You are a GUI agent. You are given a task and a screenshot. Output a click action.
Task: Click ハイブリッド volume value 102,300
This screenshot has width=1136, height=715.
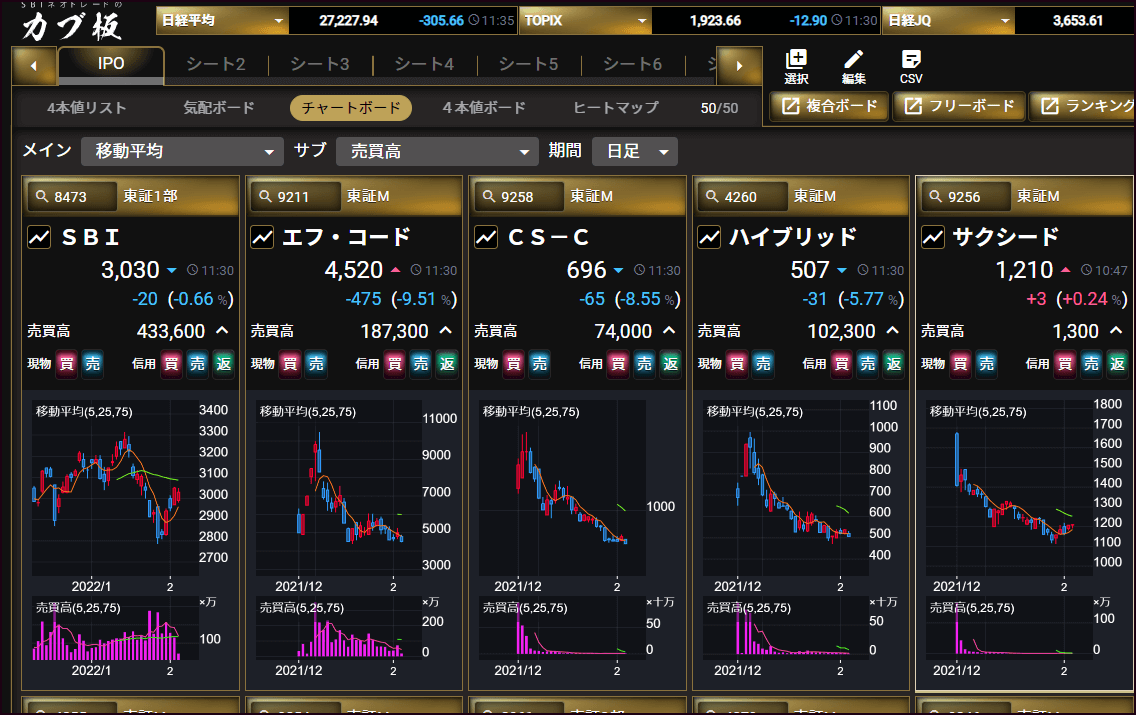tap(842, 331)
